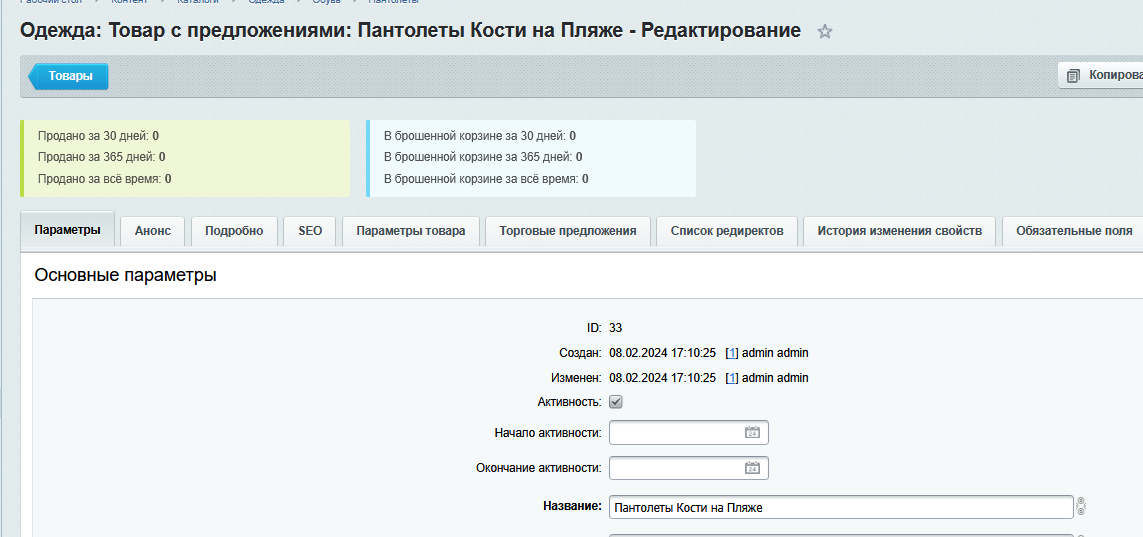1143x537 pixels.
Task: Add page to favorites with star icon
Action: [825, 32]
